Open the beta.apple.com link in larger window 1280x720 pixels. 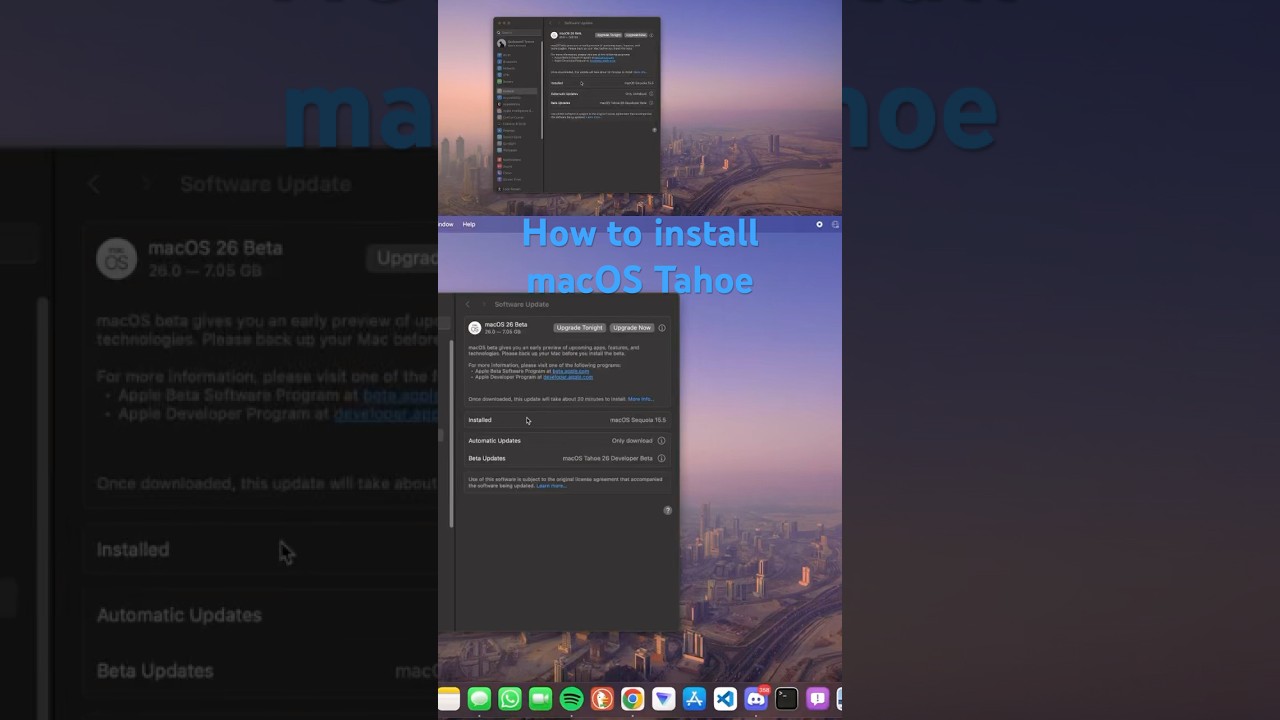(x=571, y=371)
